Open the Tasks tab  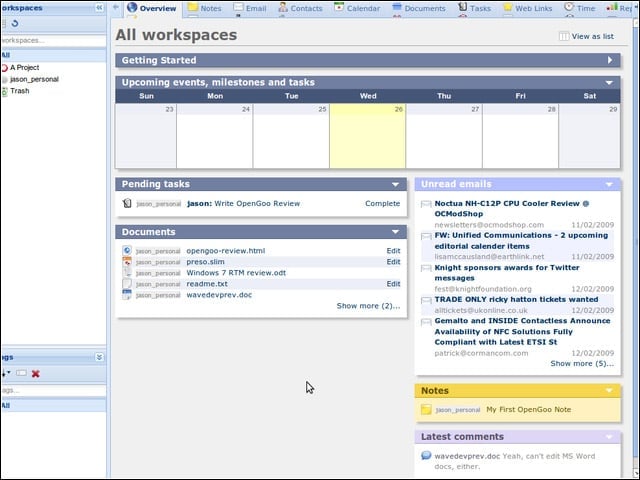pyautogui.click(x=474, y=8)
